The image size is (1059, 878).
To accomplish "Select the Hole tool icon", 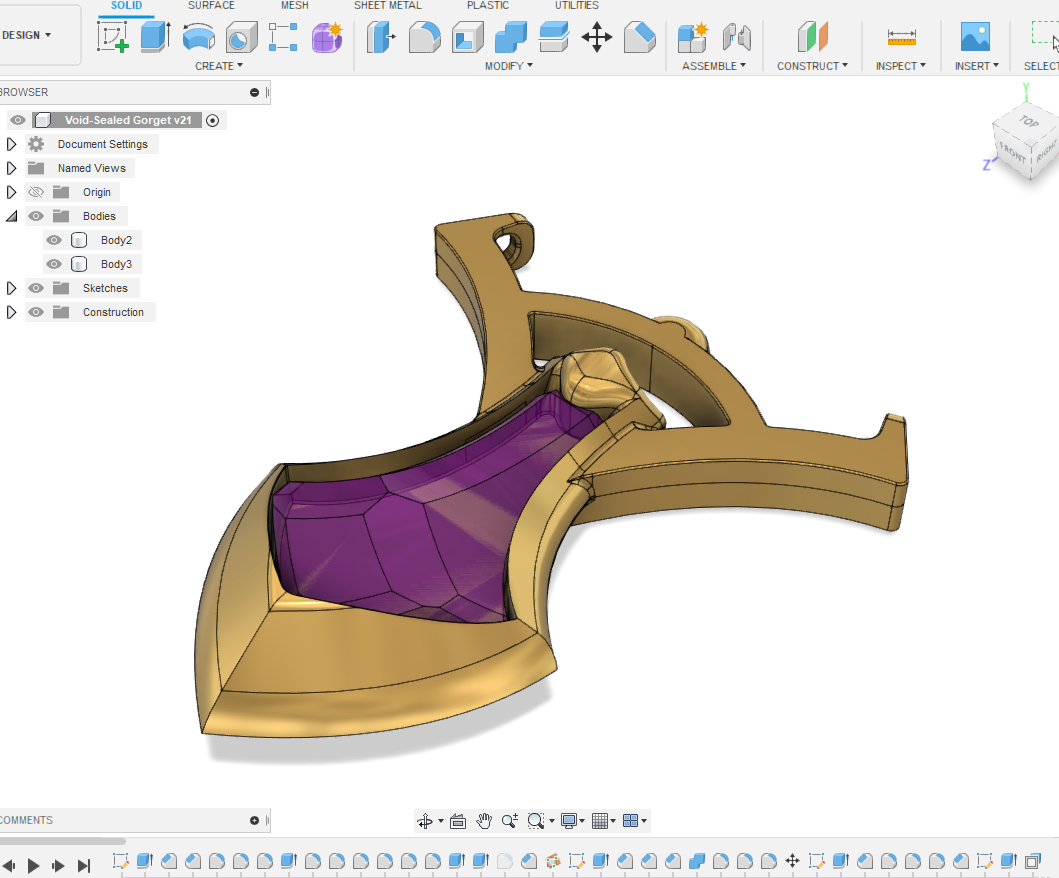I will click(241, 37).
